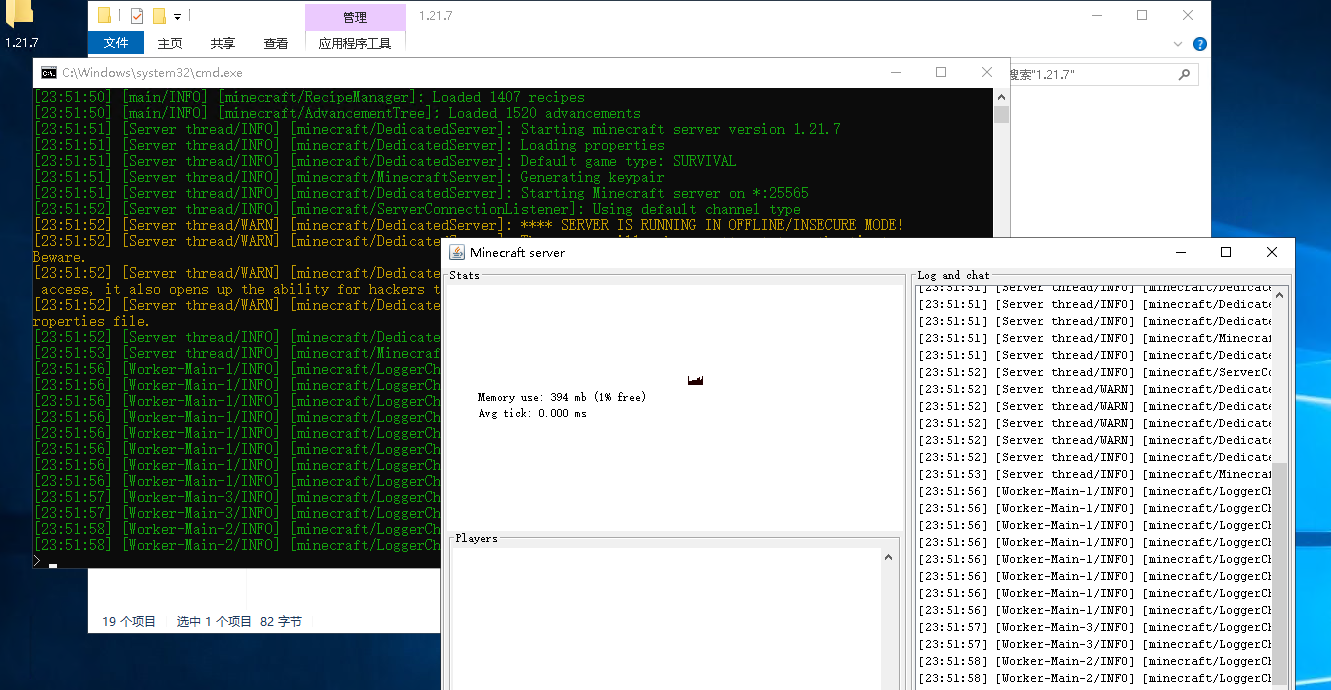Close the Explorer 1.21.7 window

click(x=1188, y=16)
